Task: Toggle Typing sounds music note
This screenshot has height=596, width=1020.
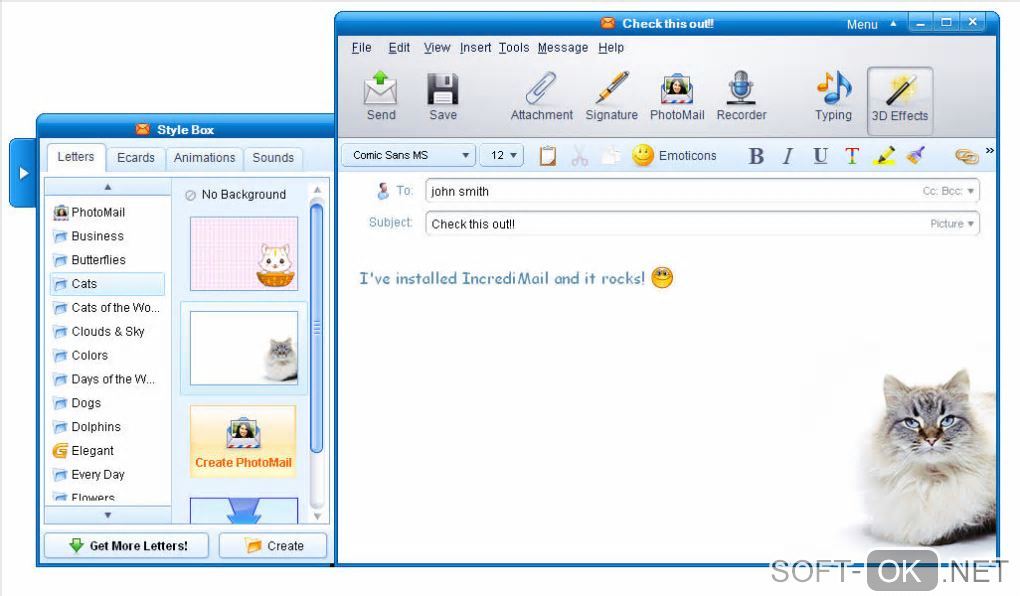Action: 833,96
